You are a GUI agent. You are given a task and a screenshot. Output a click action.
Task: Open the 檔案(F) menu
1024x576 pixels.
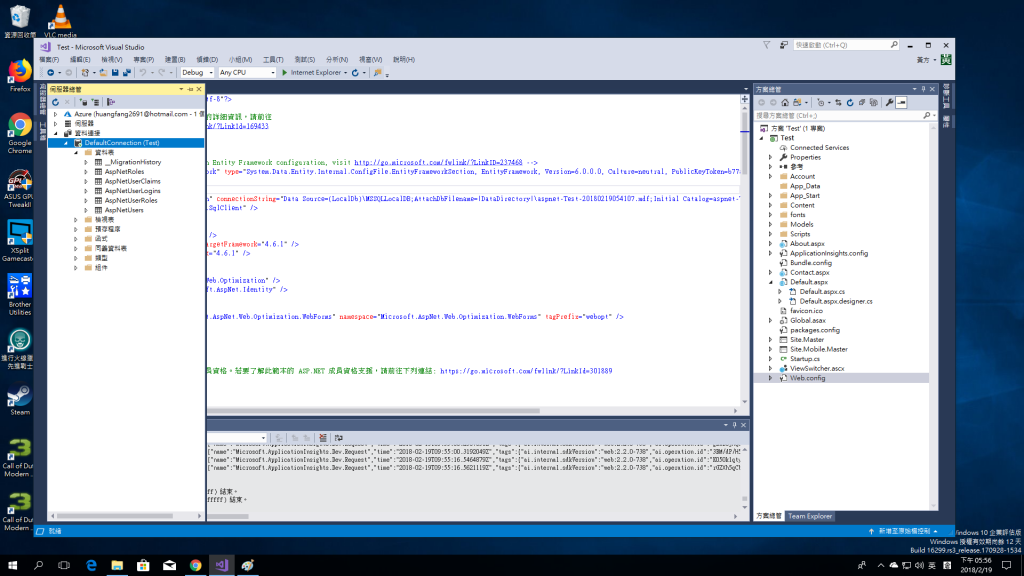(x=50, y=59)
